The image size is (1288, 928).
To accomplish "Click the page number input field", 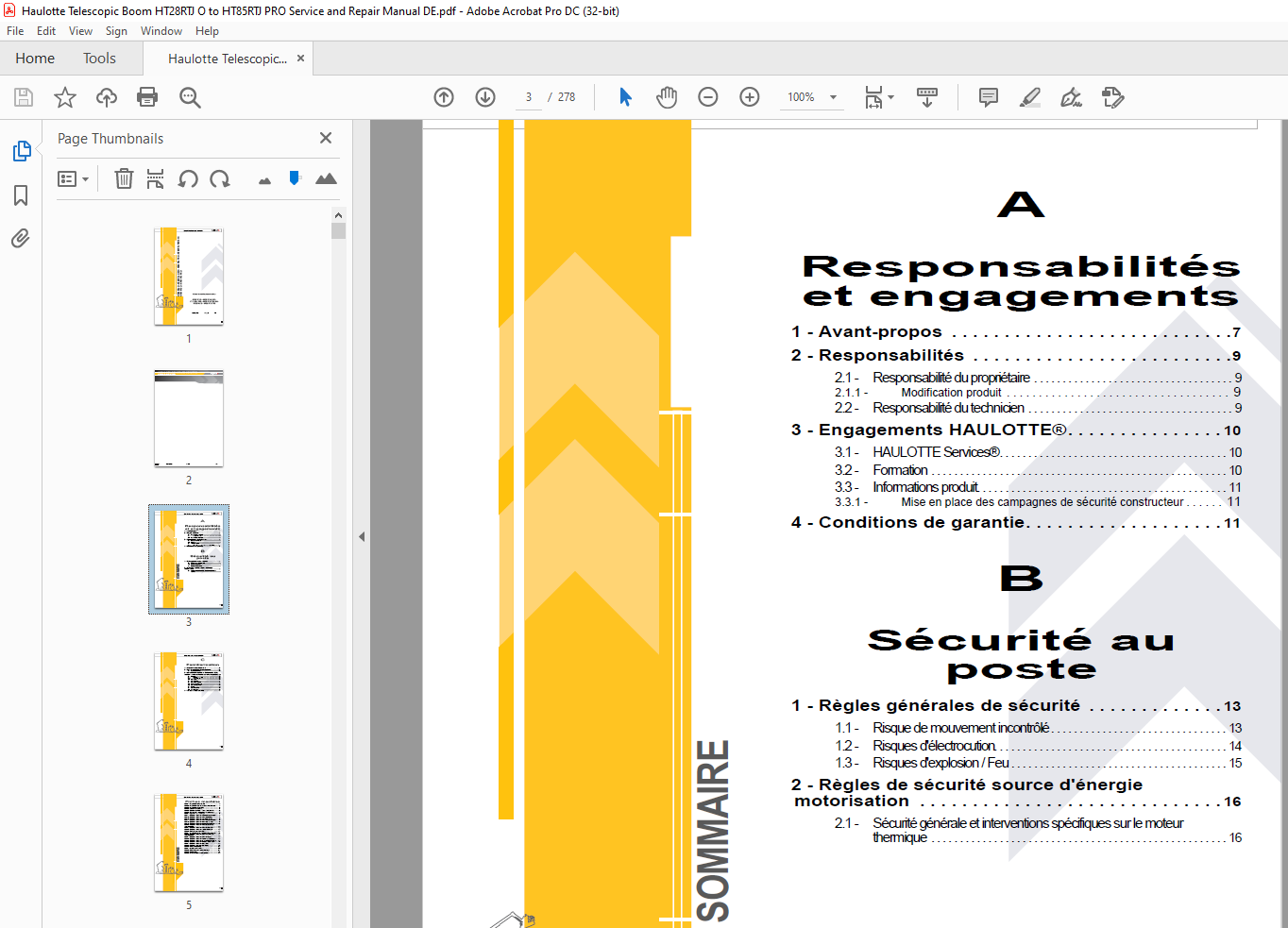I will point(529,97).
